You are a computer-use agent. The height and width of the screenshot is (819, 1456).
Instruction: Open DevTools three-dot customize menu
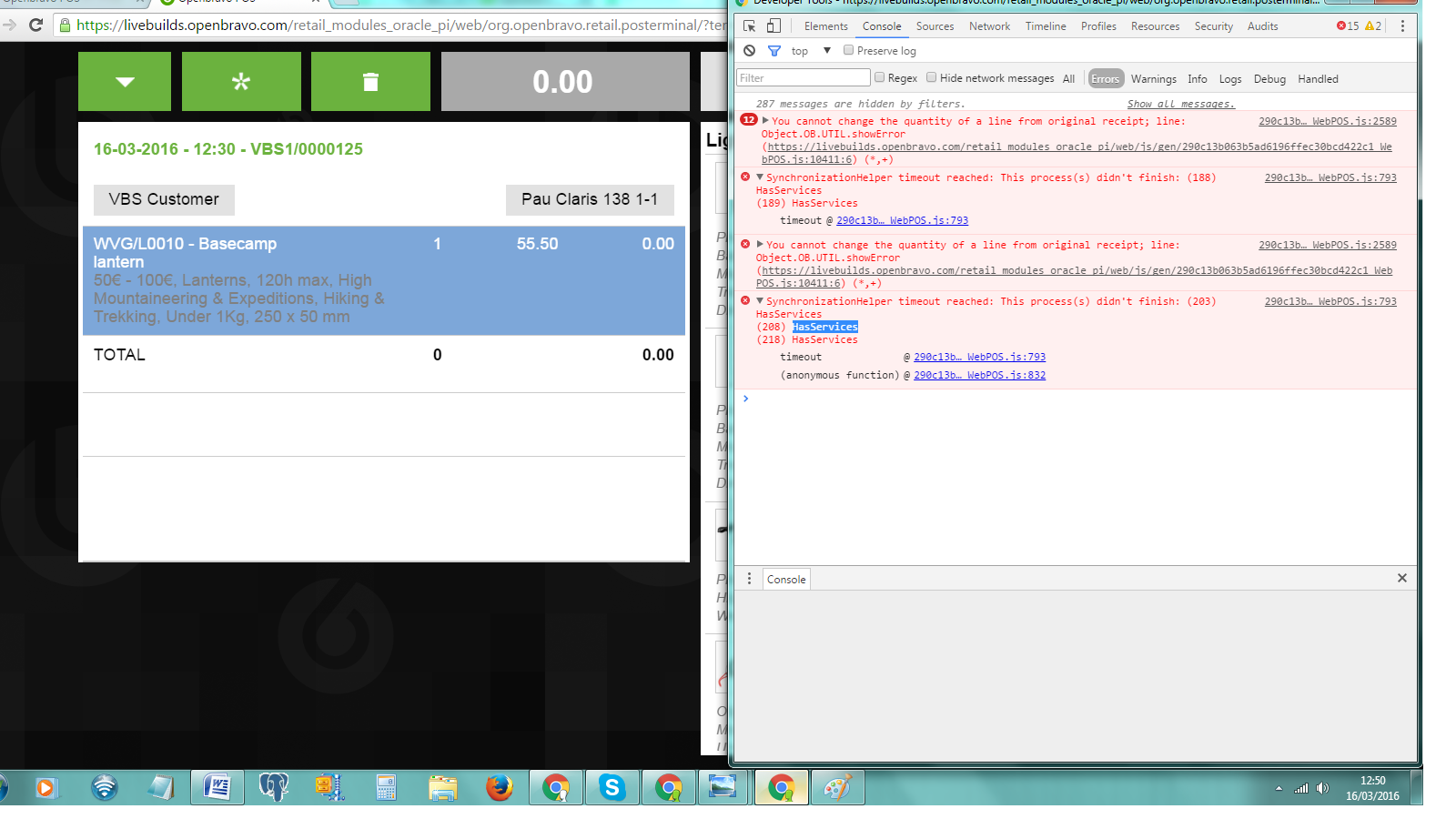(x=1402, y=26)
